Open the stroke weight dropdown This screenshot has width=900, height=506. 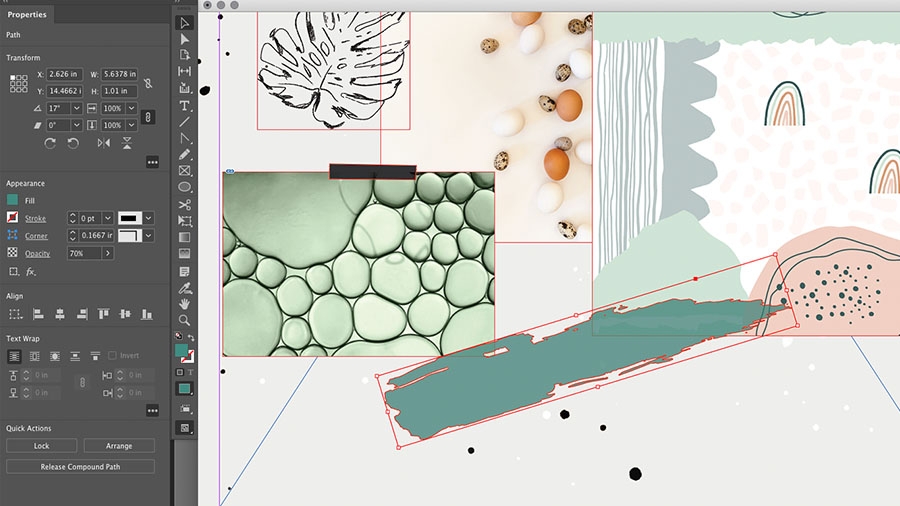coord(107,218)
